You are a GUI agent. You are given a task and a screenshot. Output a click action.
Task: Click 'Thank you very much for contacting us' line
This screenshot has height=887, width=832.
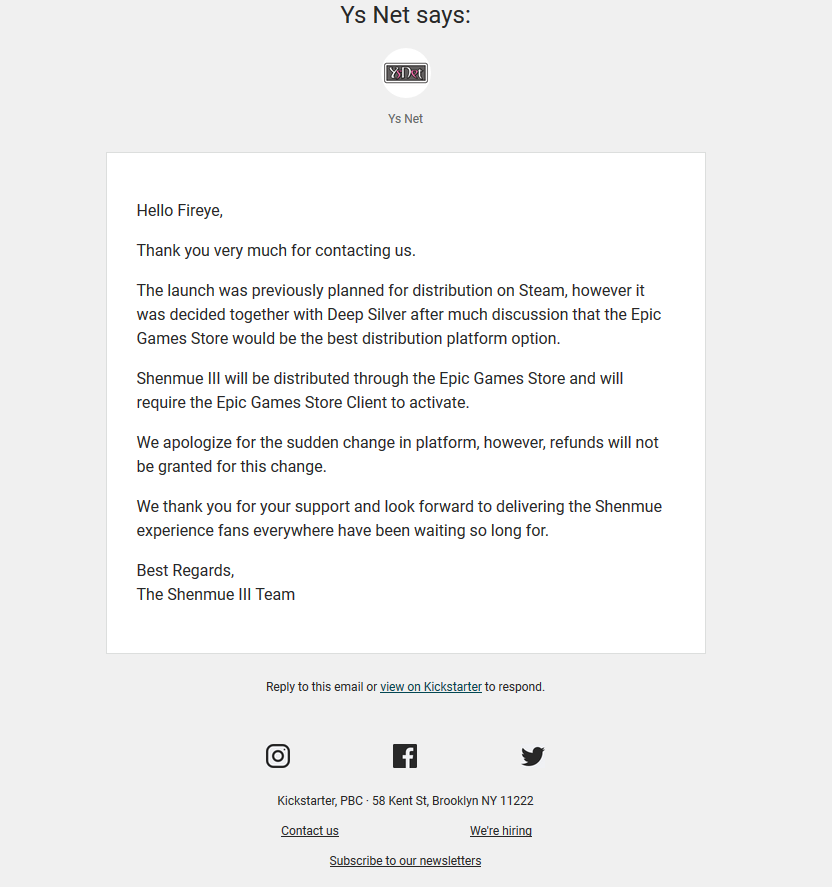coord(276,251)
